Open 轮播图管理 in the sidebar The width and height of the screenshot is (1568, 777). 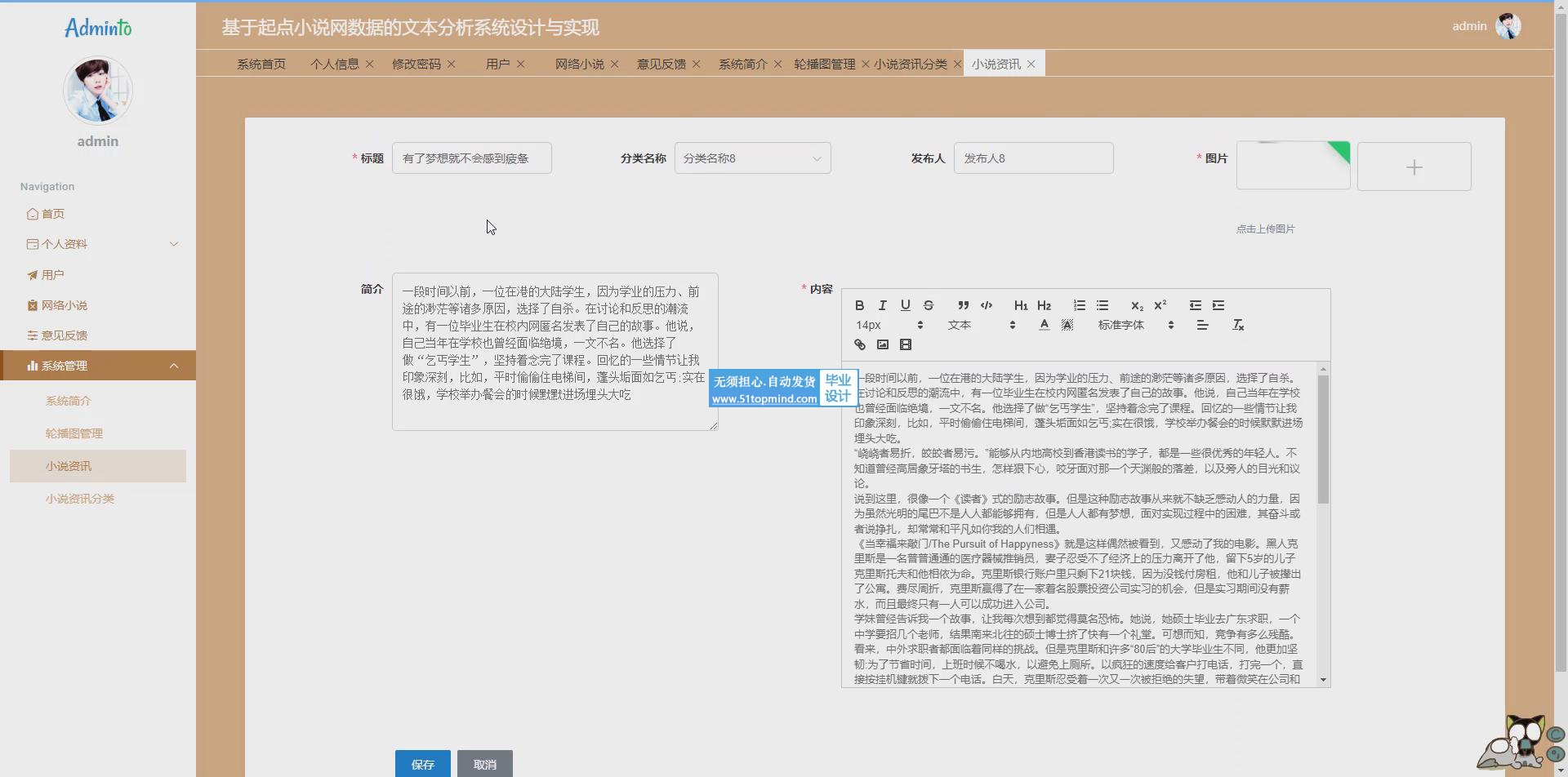tap(74, 433)
